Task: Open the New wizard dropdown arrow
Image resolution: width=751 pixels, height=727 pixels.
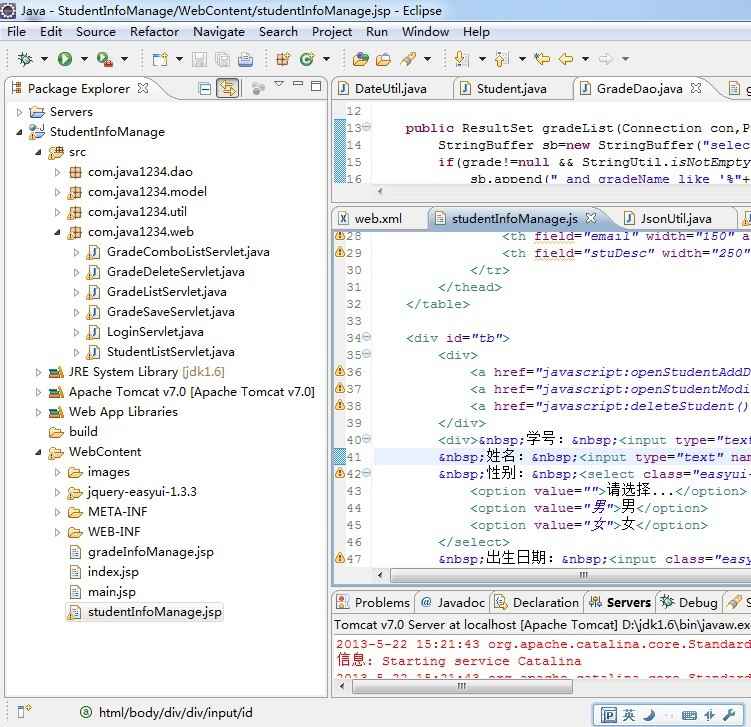Action: coord(180,59)
